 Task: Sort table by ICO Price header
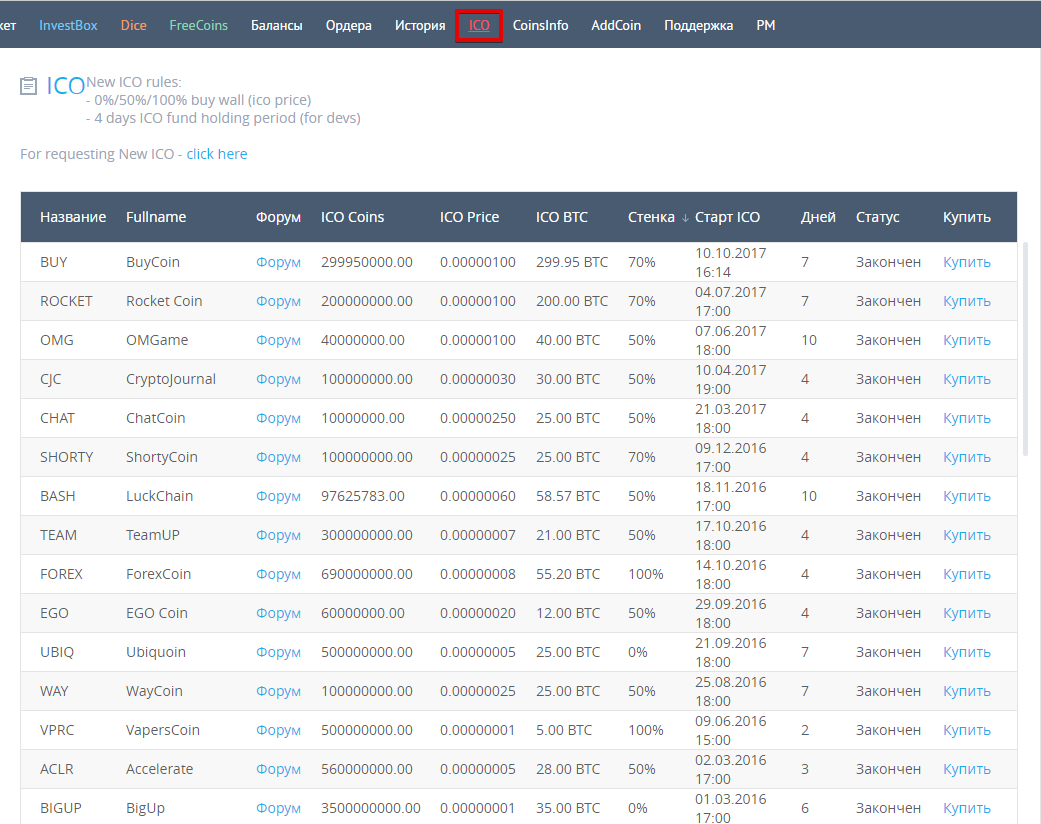coord(469,217)
